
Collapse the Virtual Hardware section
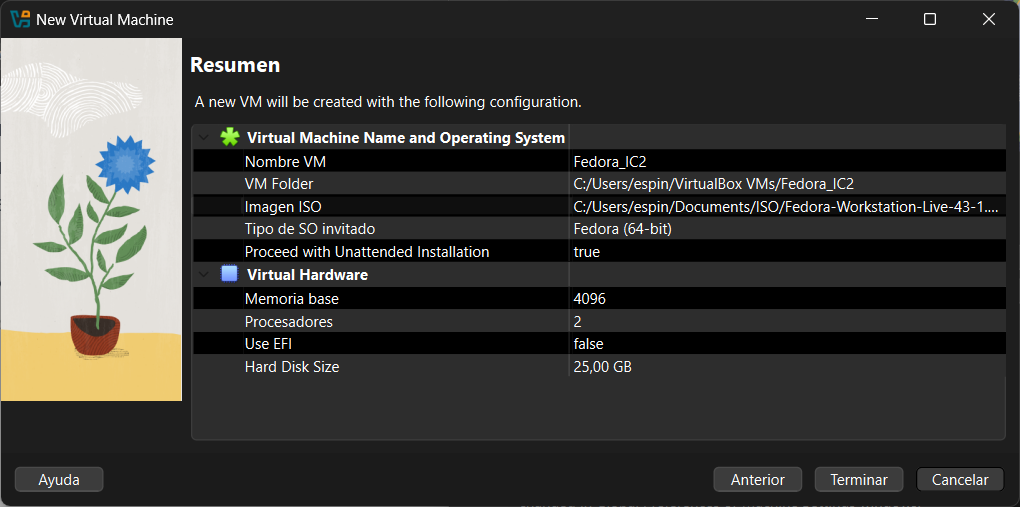pos(204,275)
